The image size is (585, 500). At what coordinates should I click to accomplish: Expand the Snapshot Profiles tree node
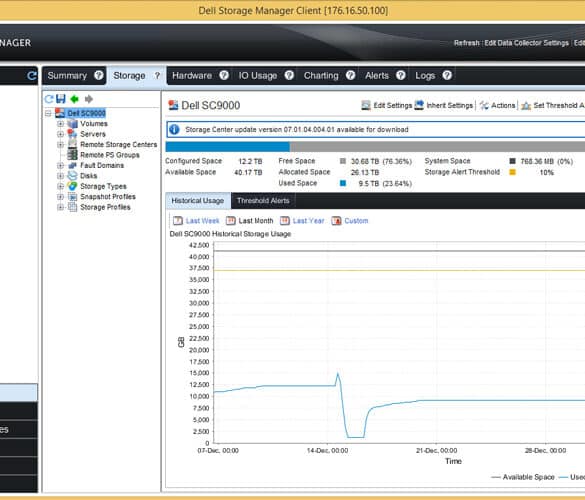60,197
